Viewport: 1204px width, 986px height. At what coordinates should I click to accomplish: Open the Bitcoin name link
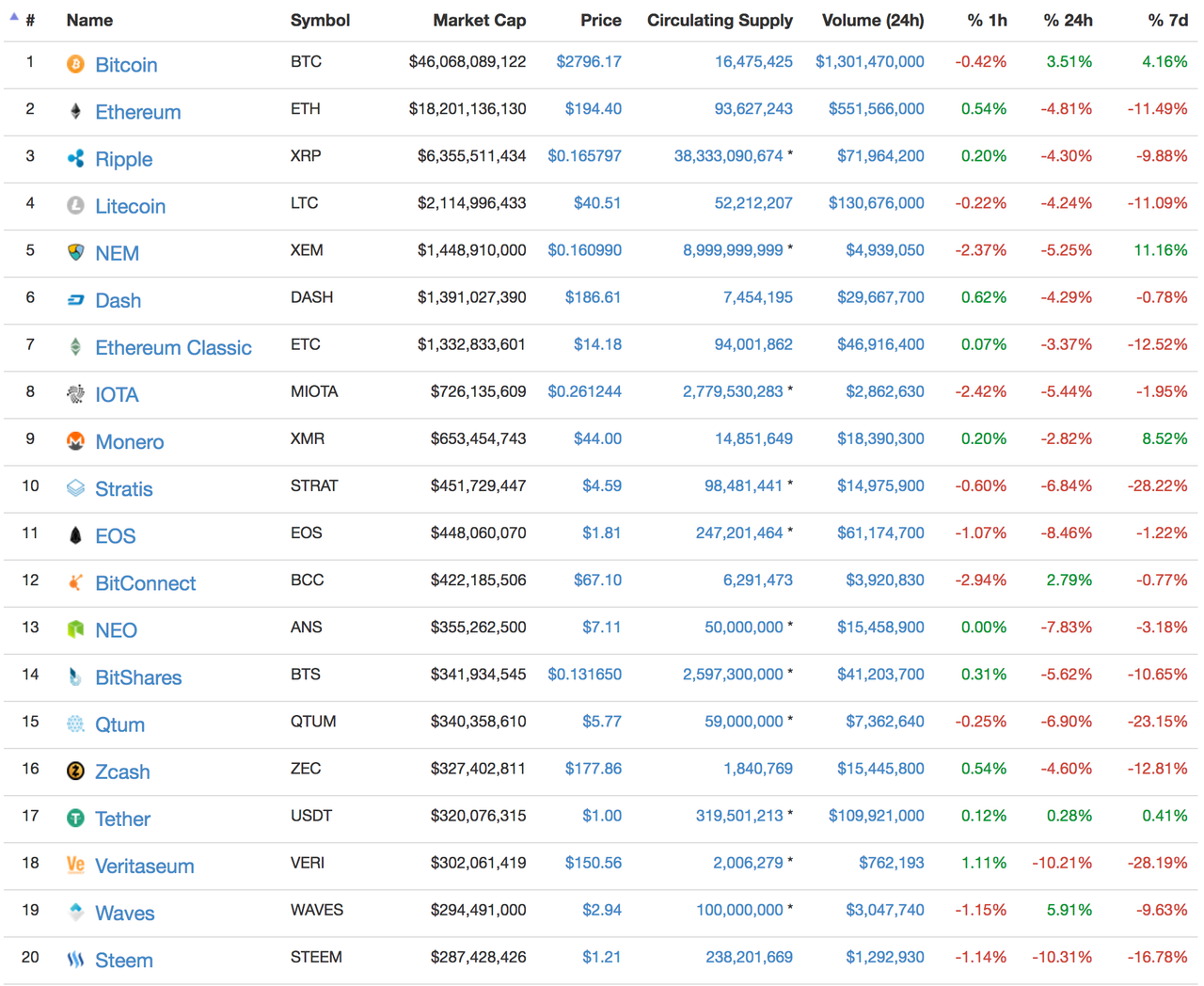[126, 65]
